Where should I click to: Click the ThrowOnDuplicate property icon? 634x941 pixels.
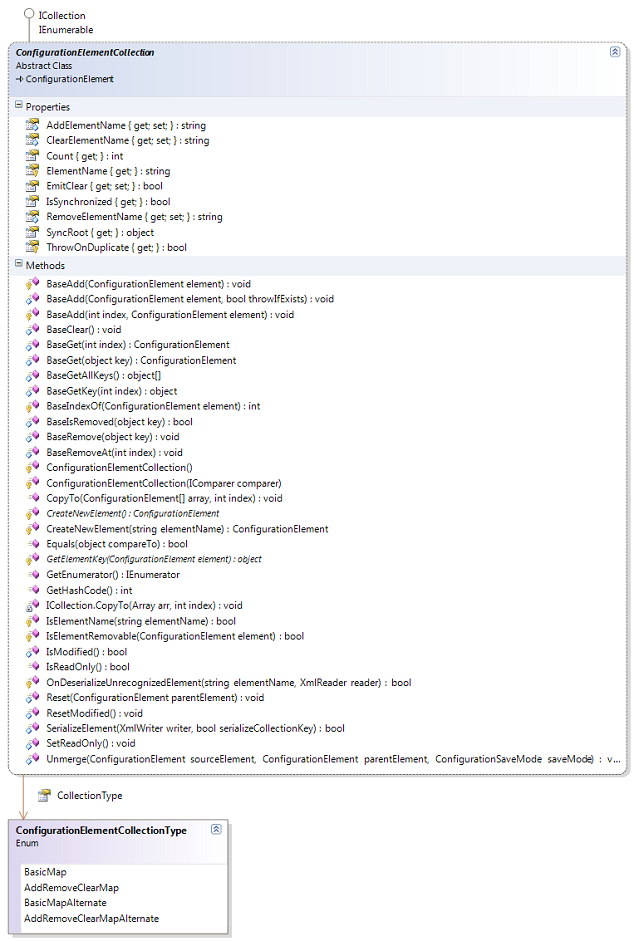[32, 247]
